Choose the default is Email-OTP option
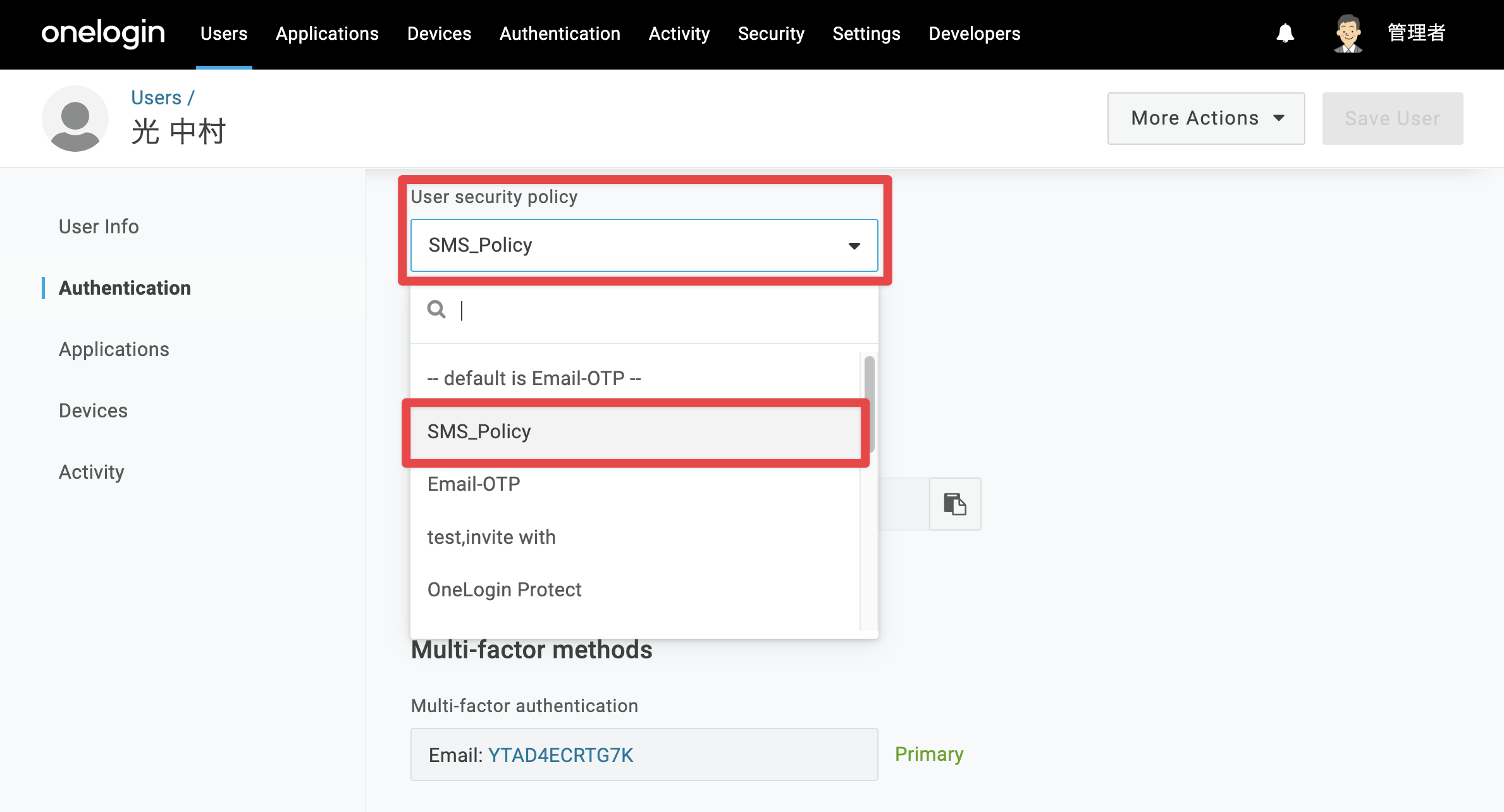 pos(635,378)
